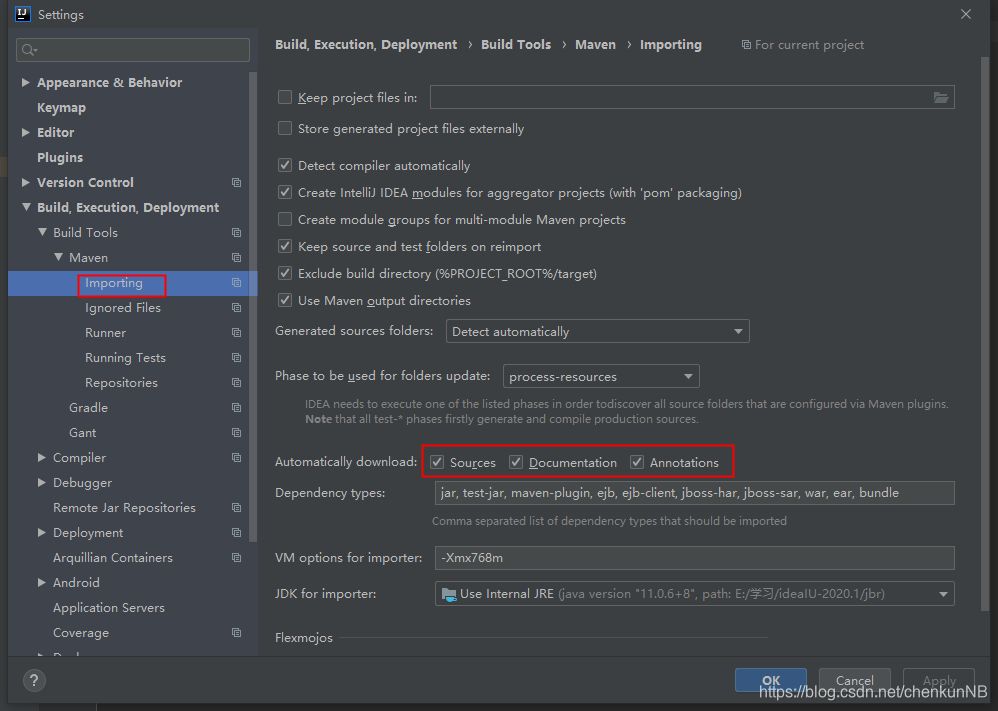
Task: Enable Keep project files in checkbox
Action: click(x=285, y=97)
